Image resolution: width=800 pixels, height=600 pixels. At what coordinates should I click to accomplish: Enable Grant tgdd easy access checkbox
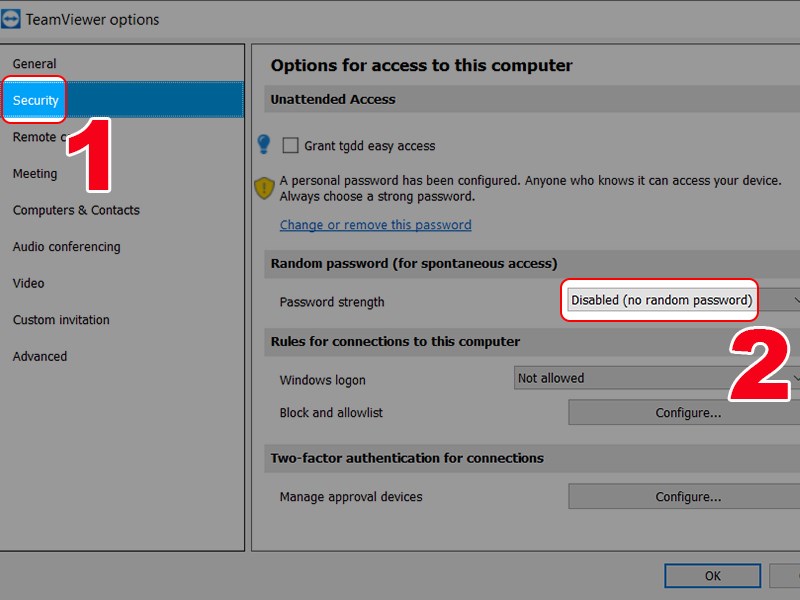point(290,145)
